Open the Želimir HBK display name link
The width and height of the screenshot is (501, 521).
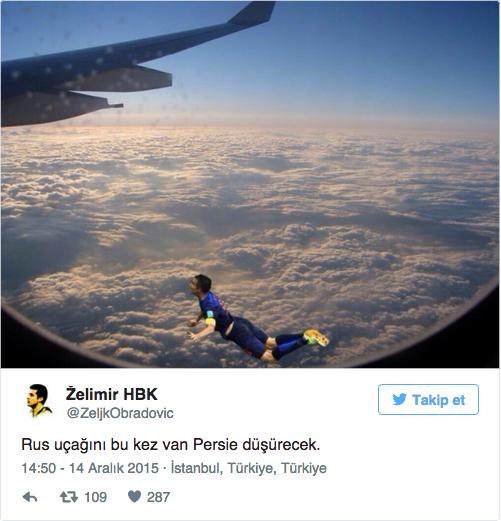[x=111, y=394]
